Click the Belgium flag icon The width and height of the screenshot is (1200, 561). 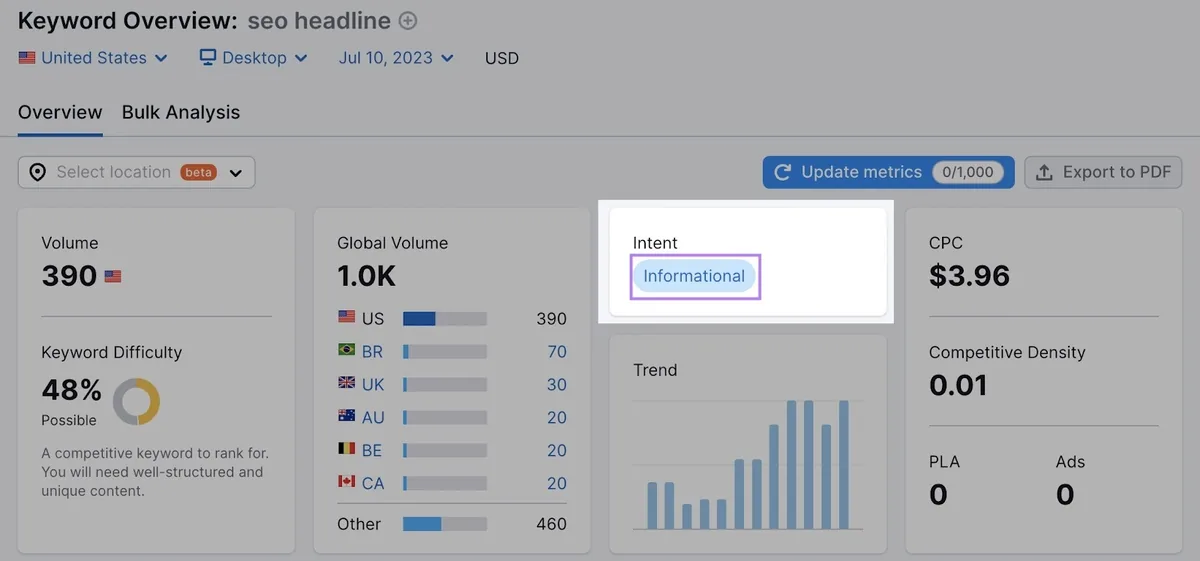tap(347, 449)
